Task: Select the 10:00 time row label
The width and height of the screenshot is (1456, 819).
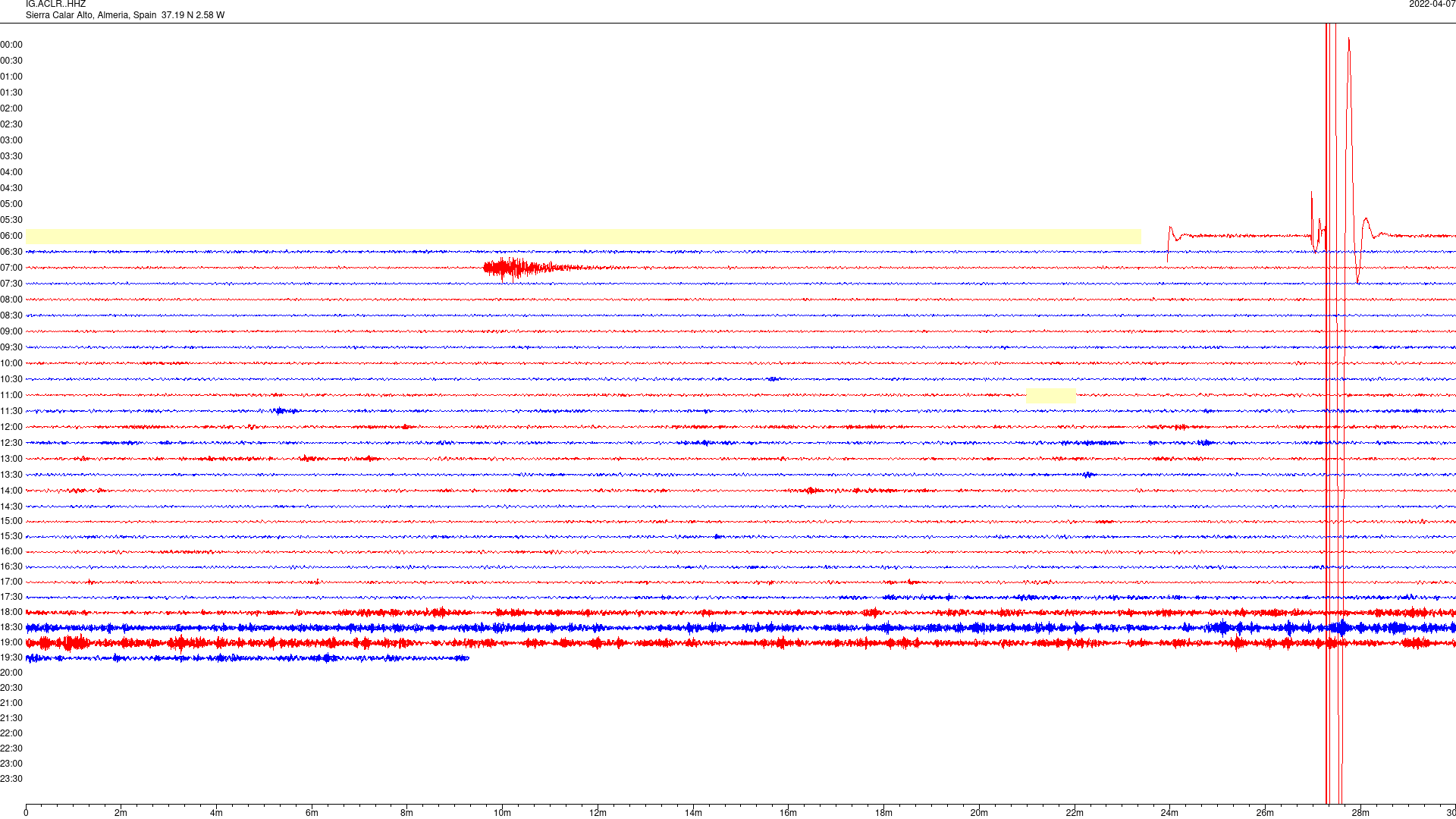Action: (x=11, y=363)
